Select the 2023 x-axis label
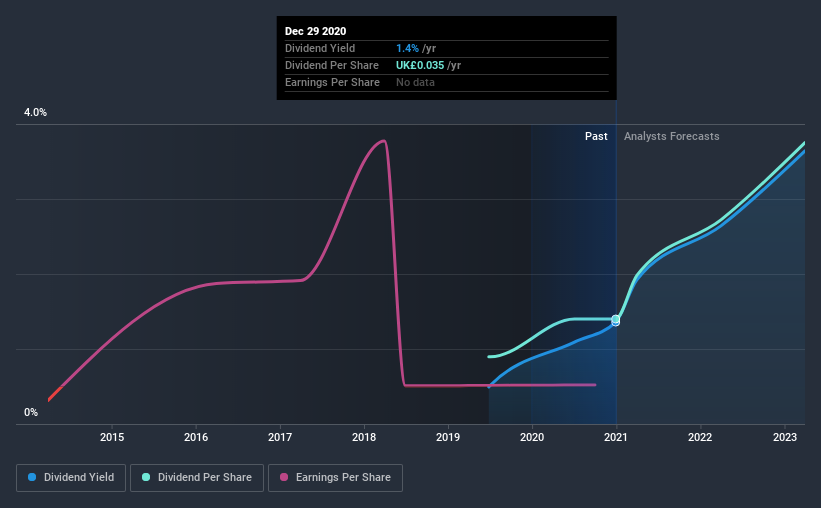The width and height of the screenshot is (821, 508). click(785, 437)
